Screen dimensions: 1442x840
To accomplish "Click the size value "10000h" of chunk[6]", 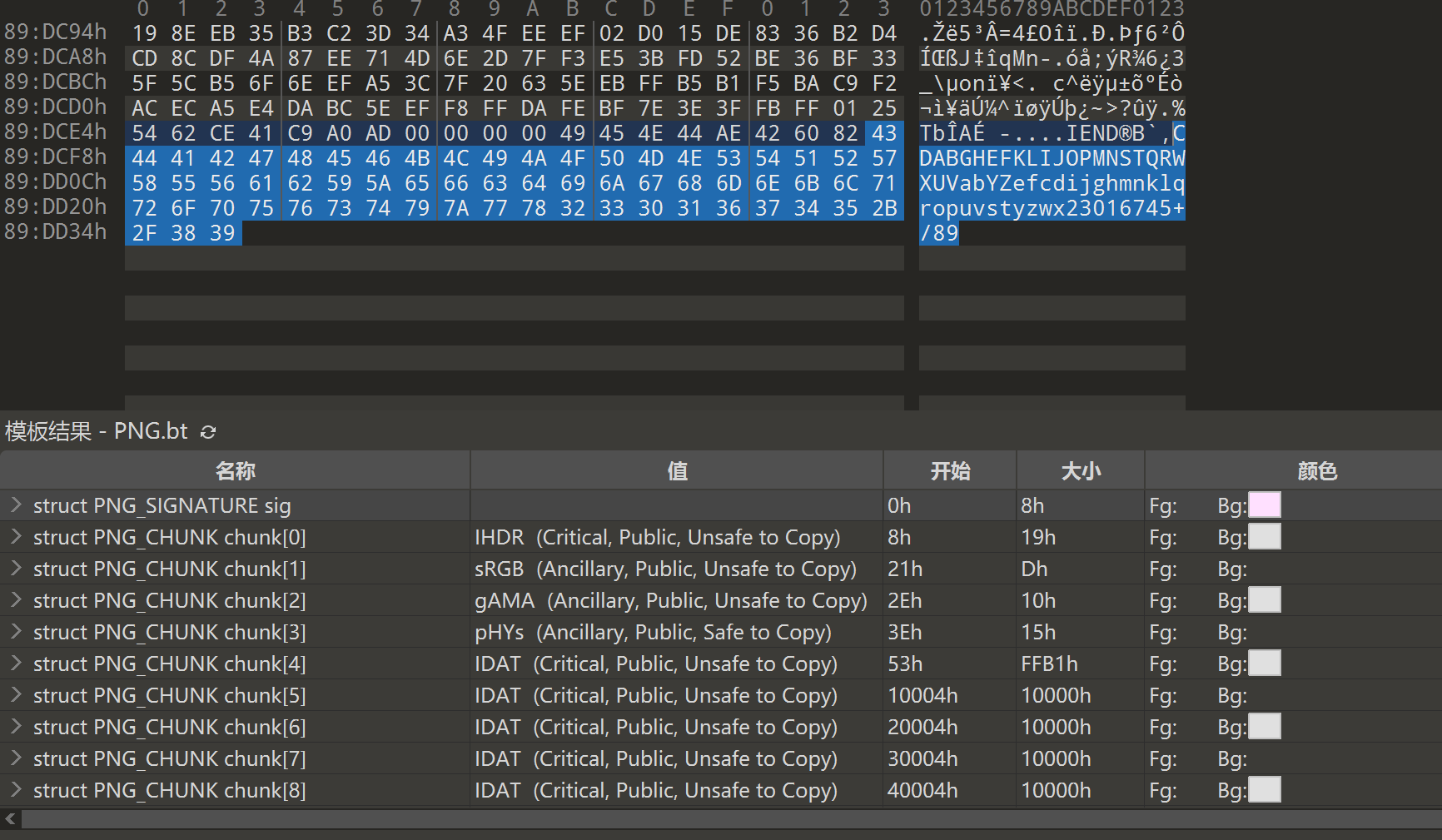I will pyautogui.click(x=1056, y=727).
